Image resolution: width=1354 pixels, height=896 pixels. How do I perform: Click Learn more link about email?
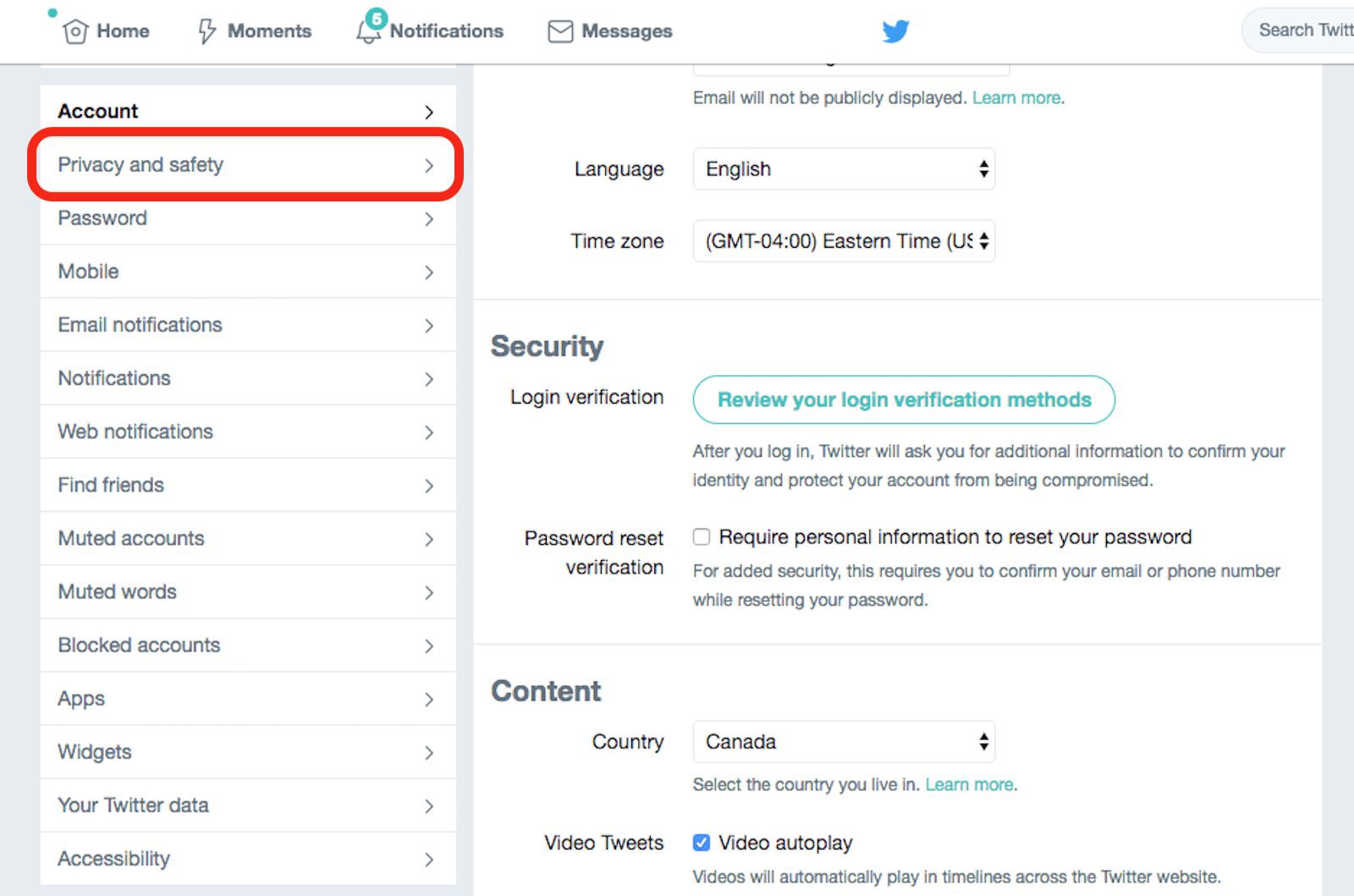pos(1015,98)
